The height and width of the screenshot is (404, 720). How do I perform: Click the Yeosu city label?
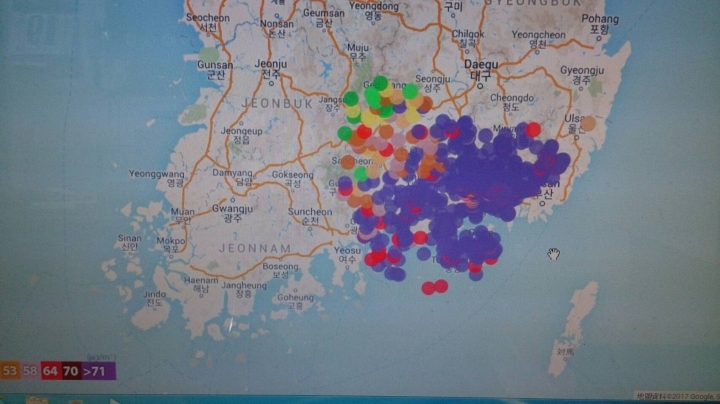(x=347, y=255)
